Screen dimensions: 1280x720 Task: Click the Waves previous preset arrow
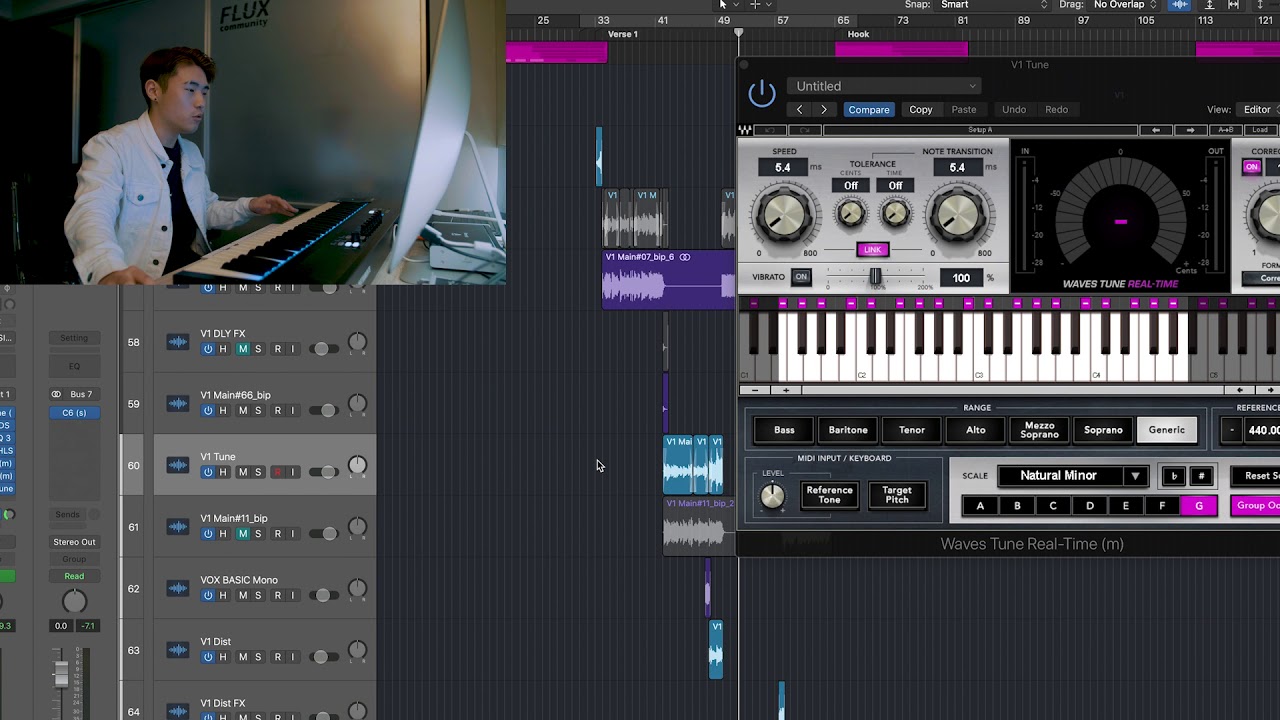[x=1156, y=130]
